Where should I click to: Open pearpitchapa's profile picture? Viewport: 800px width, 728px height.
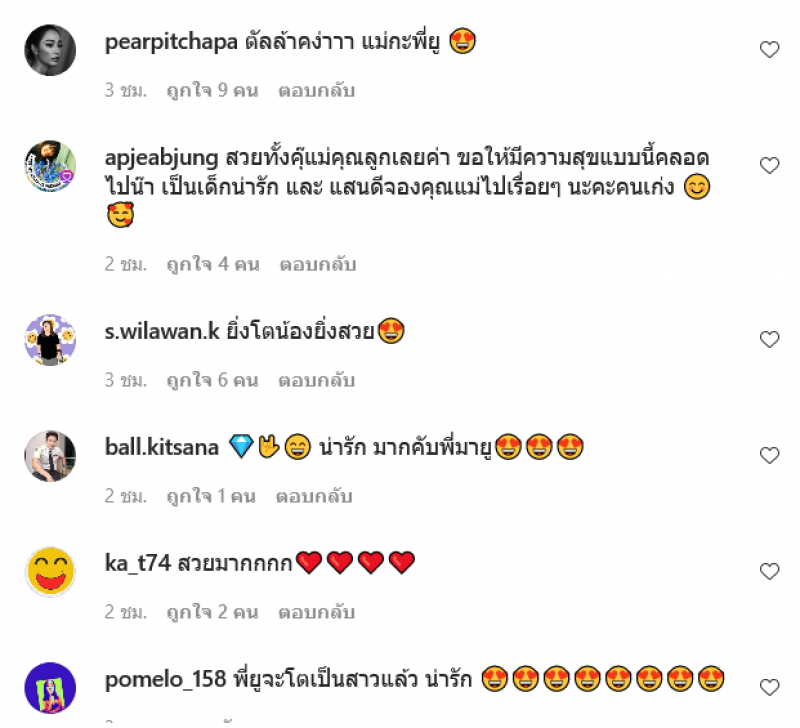click(50, 50)
